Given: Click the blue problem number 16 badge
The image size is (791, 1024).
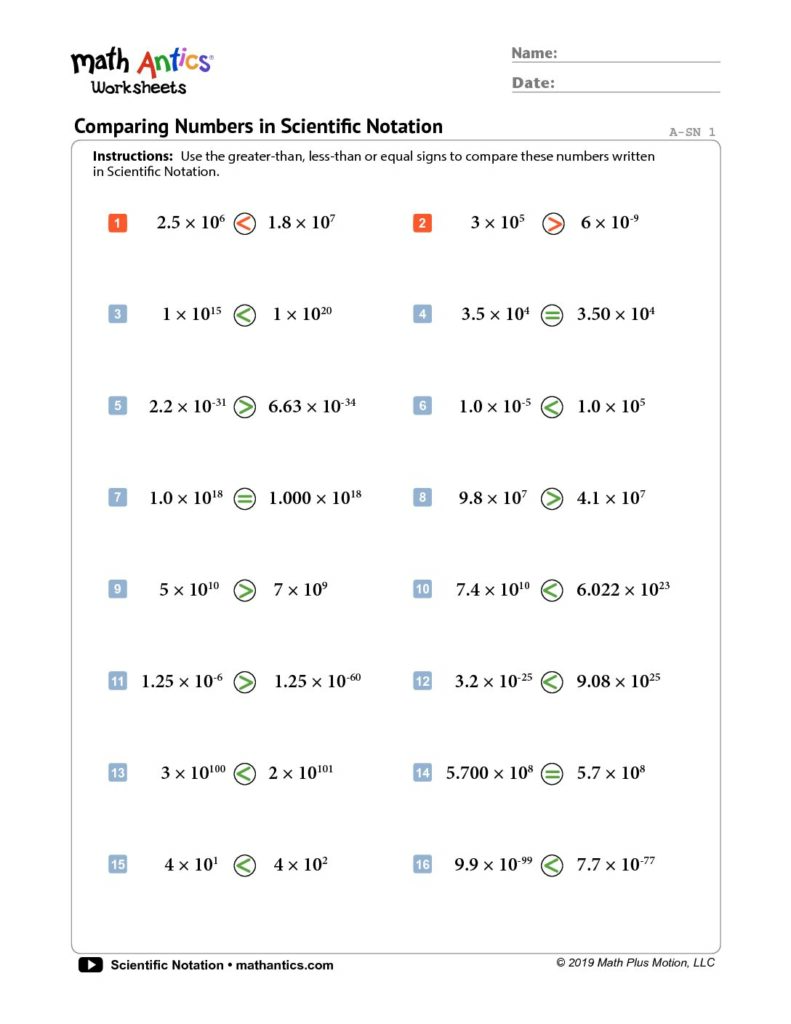Looking at the screenshot, I should coord(422,865).
